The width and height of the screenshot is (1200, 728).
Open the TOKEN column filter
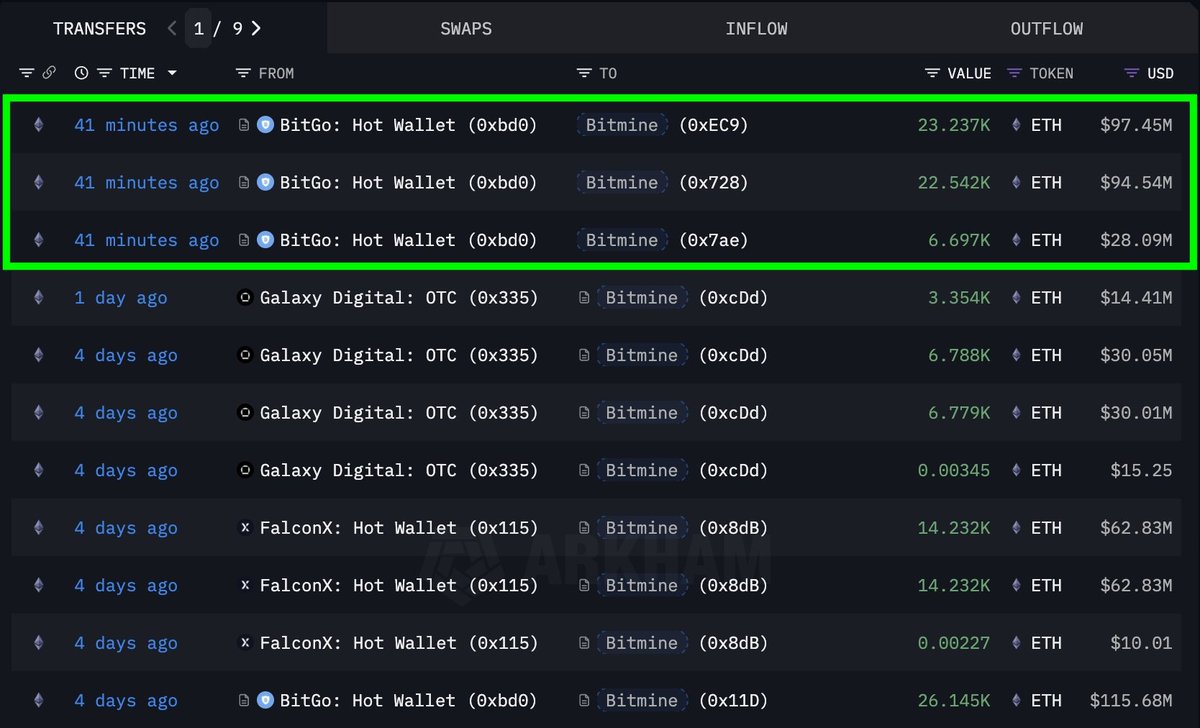click(1014, 73)
